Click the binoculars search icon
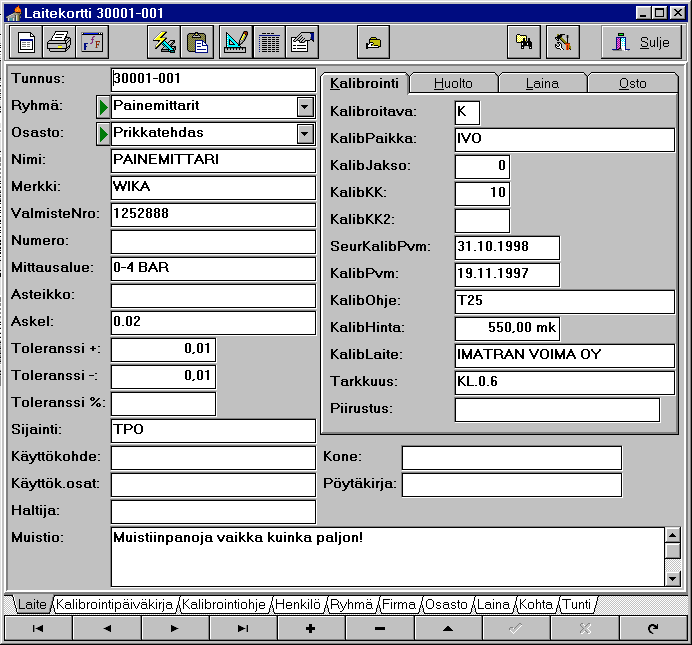Image resolution: width=692 pixels, height=645 pixels. click(524, 42)
